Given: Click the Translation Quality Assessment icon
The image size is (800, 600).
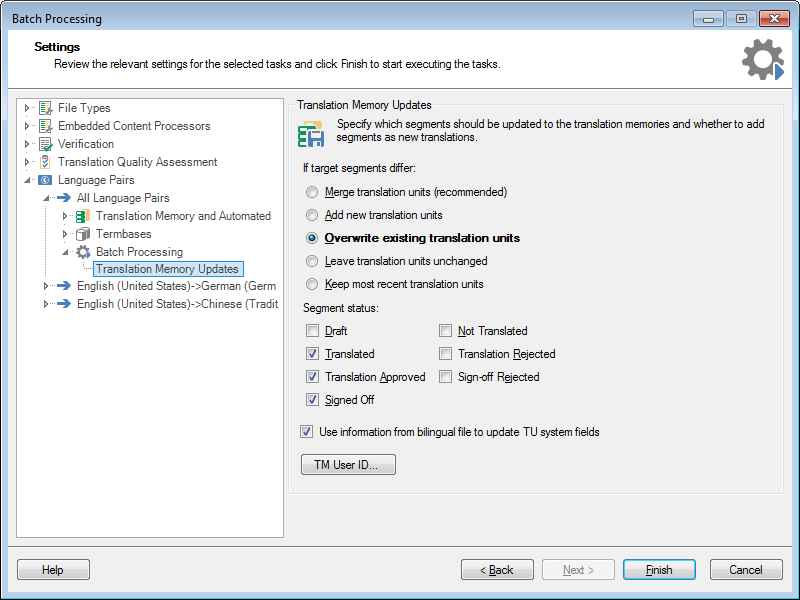Looking at the screenshot, I should pyautogui.click(x=45, y=162).
